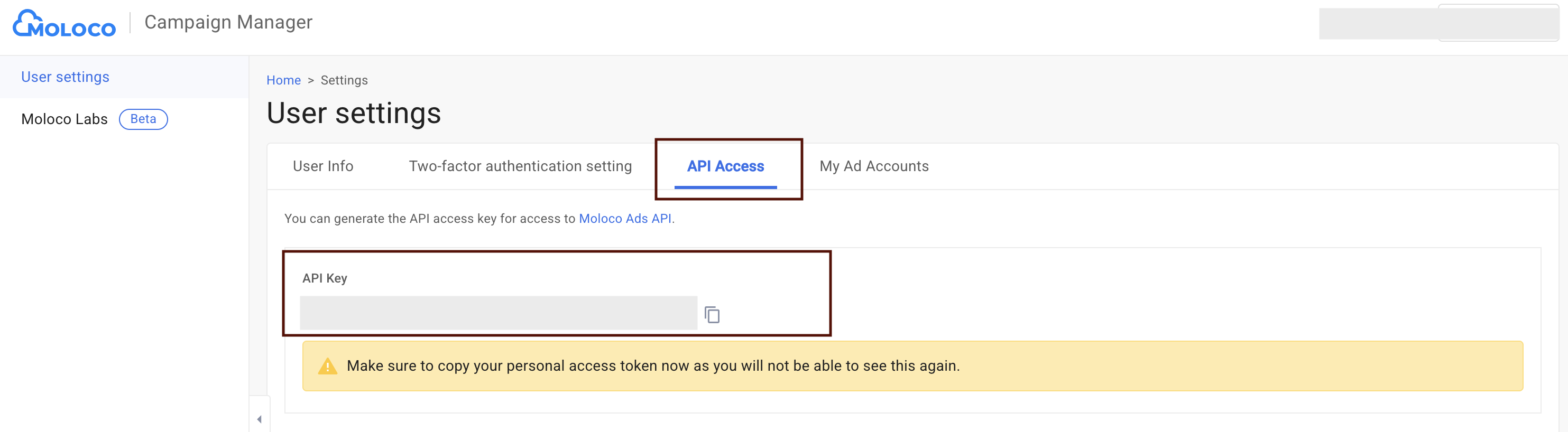1568x432 pixels.
Task: Click the Campaign Manager title
Action: (228, 23)
